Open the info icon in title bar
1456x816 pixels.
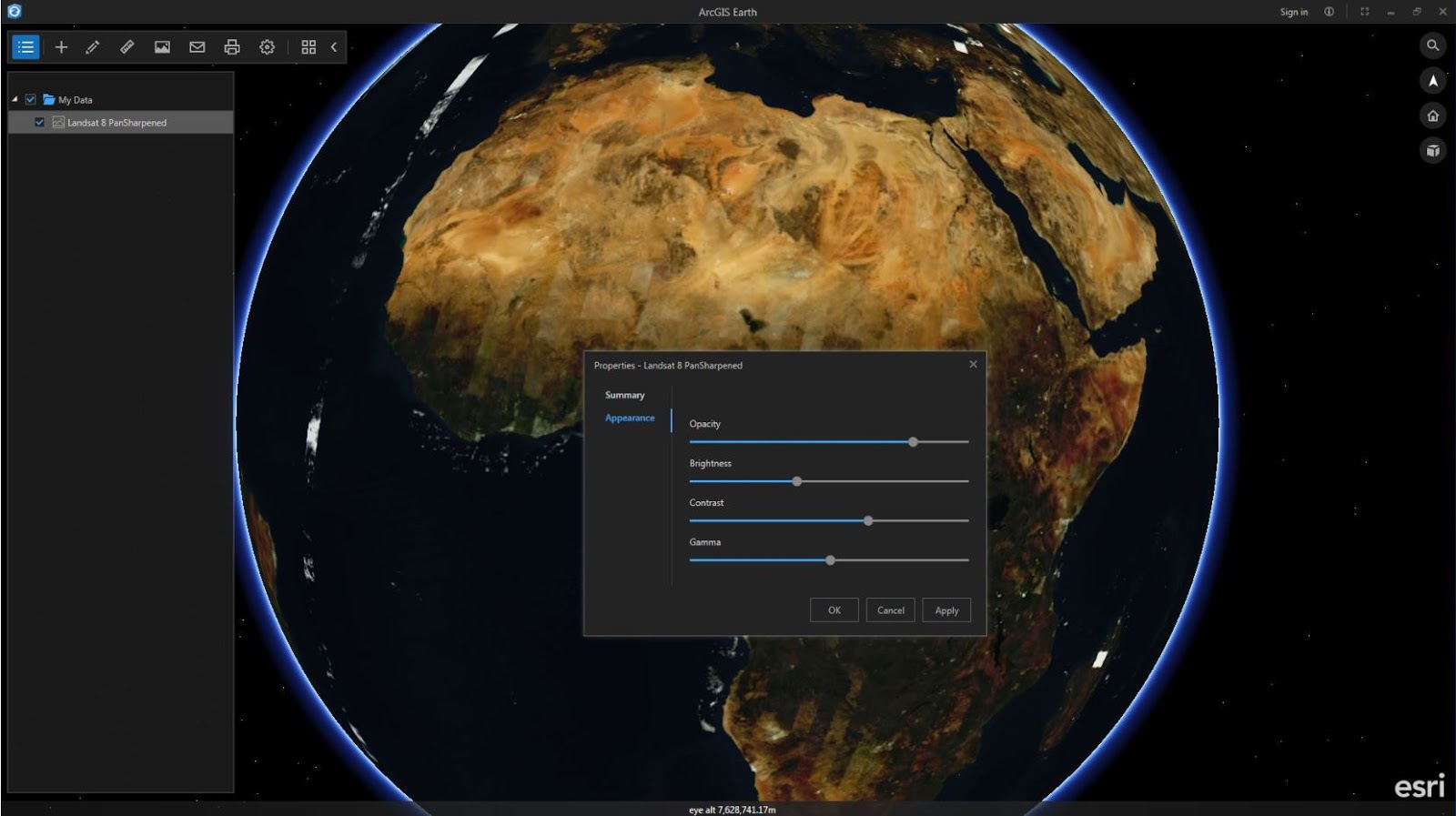tap(1329, 12)
